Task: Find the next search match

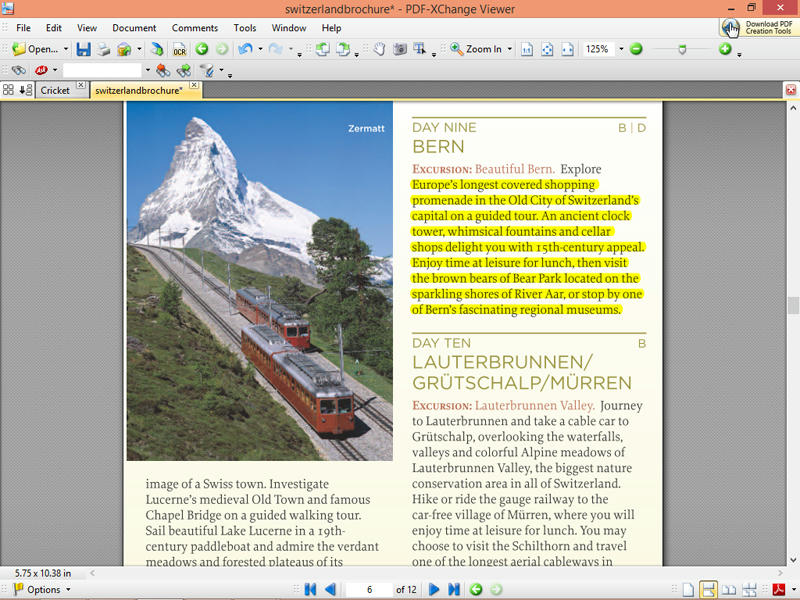Action: click(x=184, y=70)
